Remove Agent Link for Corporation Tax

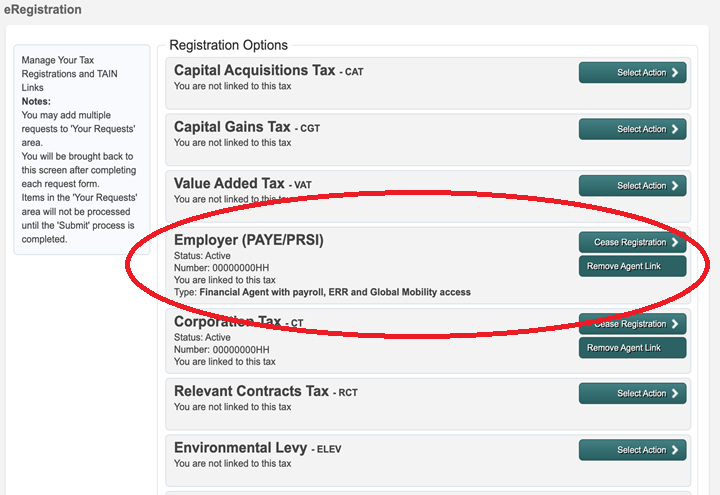point(632,348)
